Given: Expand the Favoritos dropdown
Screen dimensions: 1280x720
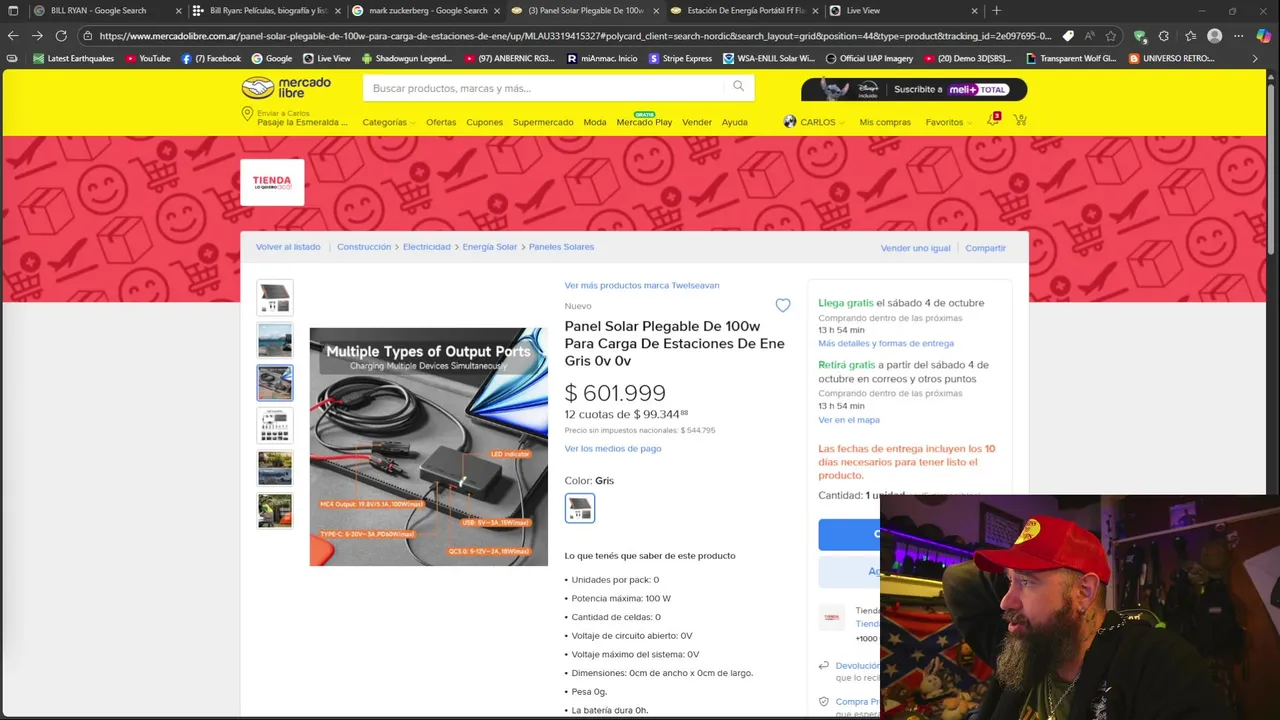Looking at the screenshot, I should coord(949,122).
